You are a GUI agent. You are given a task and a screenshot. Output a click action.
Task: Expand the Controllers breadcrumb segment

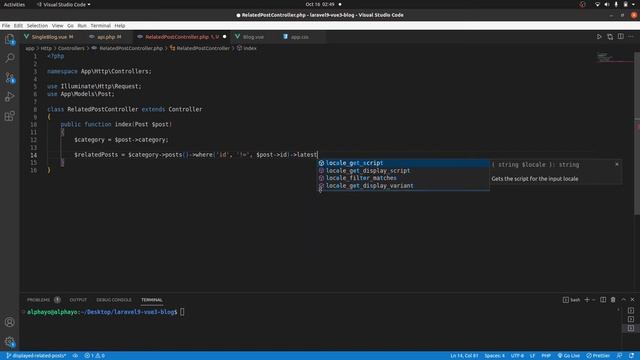(71, 48)
